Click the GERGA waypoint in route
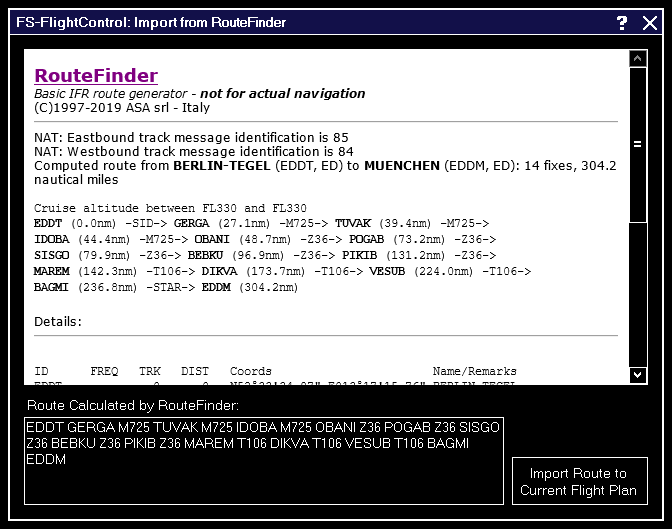The width and height of the screenshot is (672, 529). tap(191, 223)
